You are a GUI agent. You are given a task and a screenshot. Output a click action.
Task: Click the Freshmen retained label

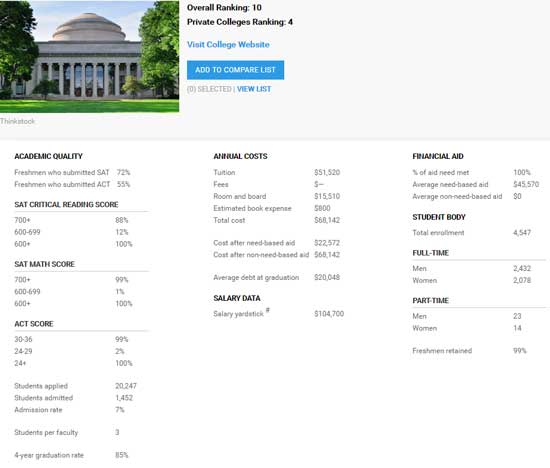[x=442, y=351]
